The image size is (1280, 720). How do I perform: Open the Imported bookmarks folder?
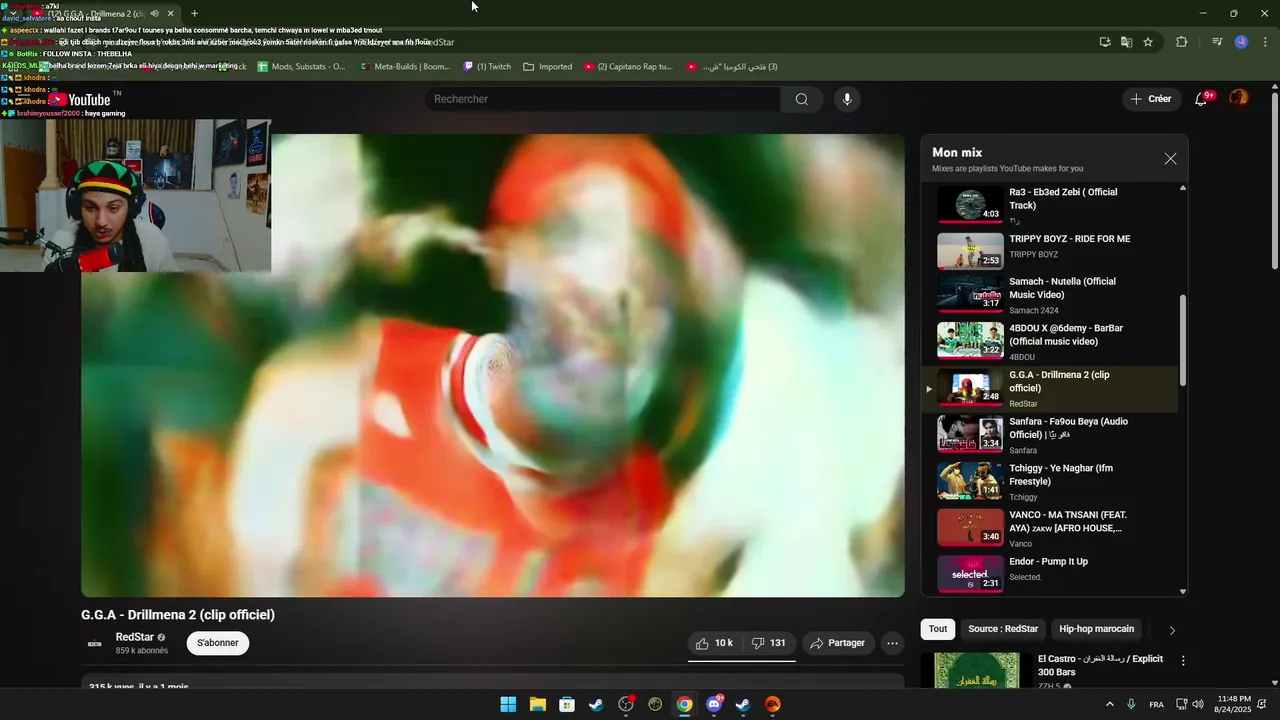point(548,67)
